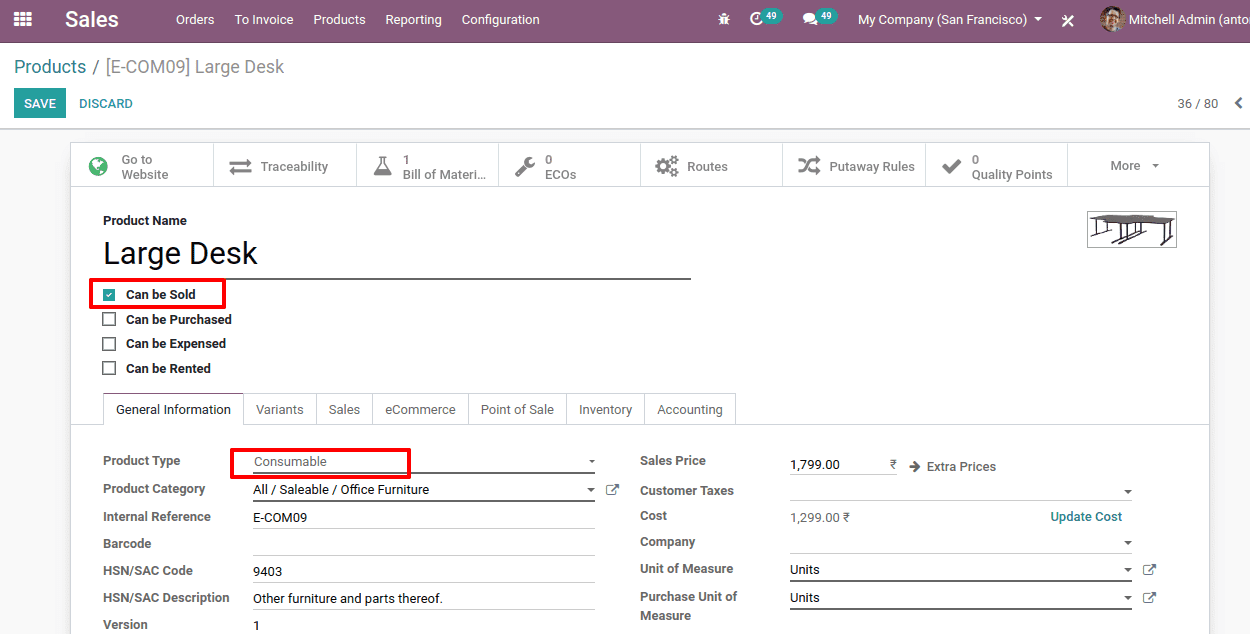Open Traceability arrows stat button

point(285,166)
